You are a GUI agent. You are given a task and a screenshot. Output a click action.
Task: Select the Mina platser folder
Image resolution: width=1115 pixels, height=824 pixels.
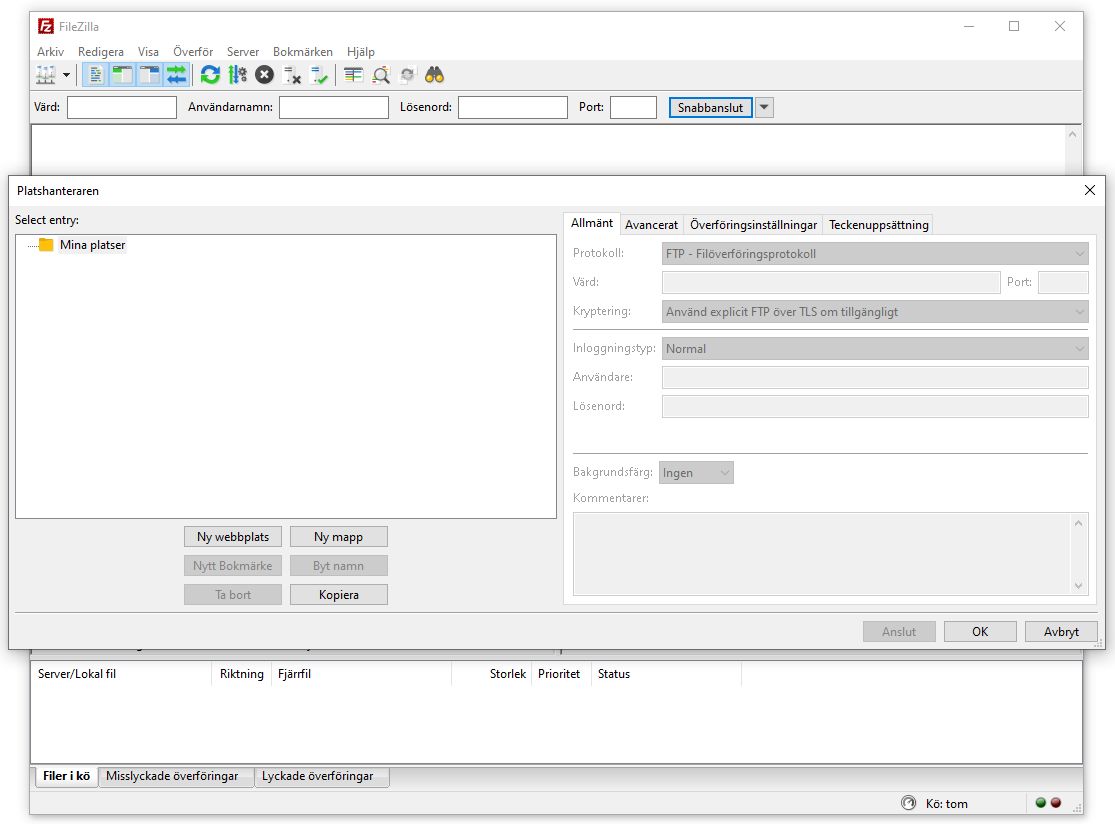click(92, 245)
